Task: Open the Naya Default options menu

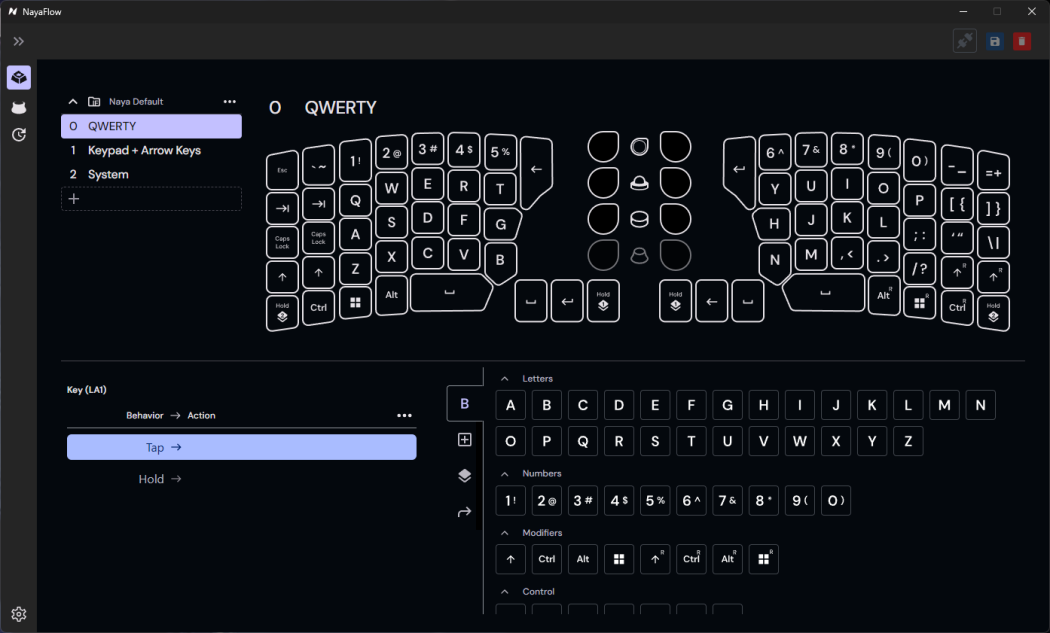Action: click(x=229, y=101)
